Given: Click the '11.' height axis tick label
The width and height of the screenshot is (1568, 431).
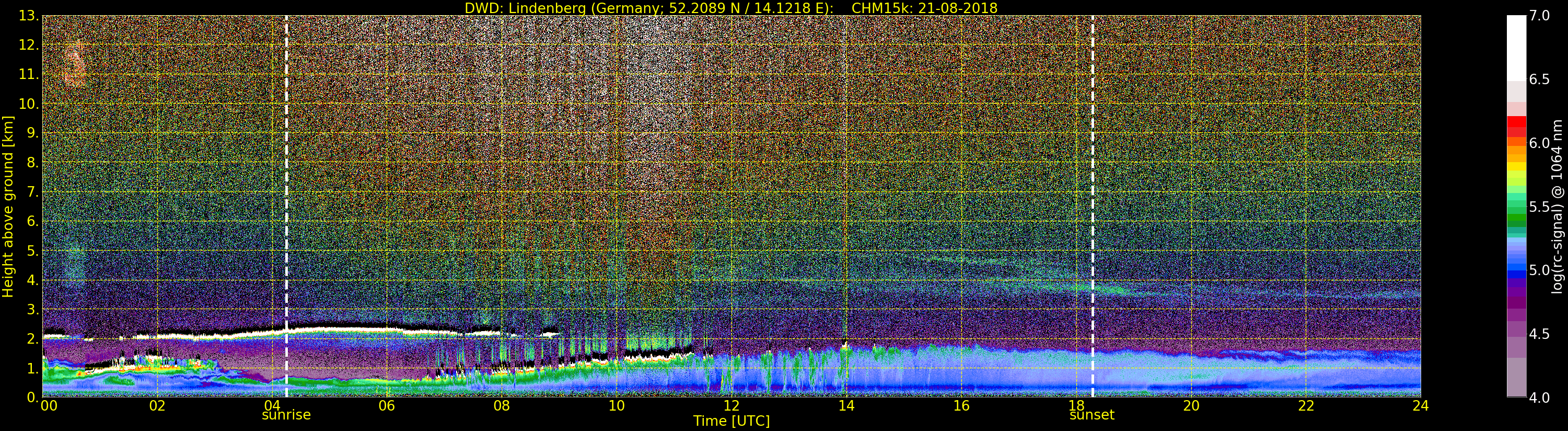Looking at the screenshot, I should pos(29,74).
